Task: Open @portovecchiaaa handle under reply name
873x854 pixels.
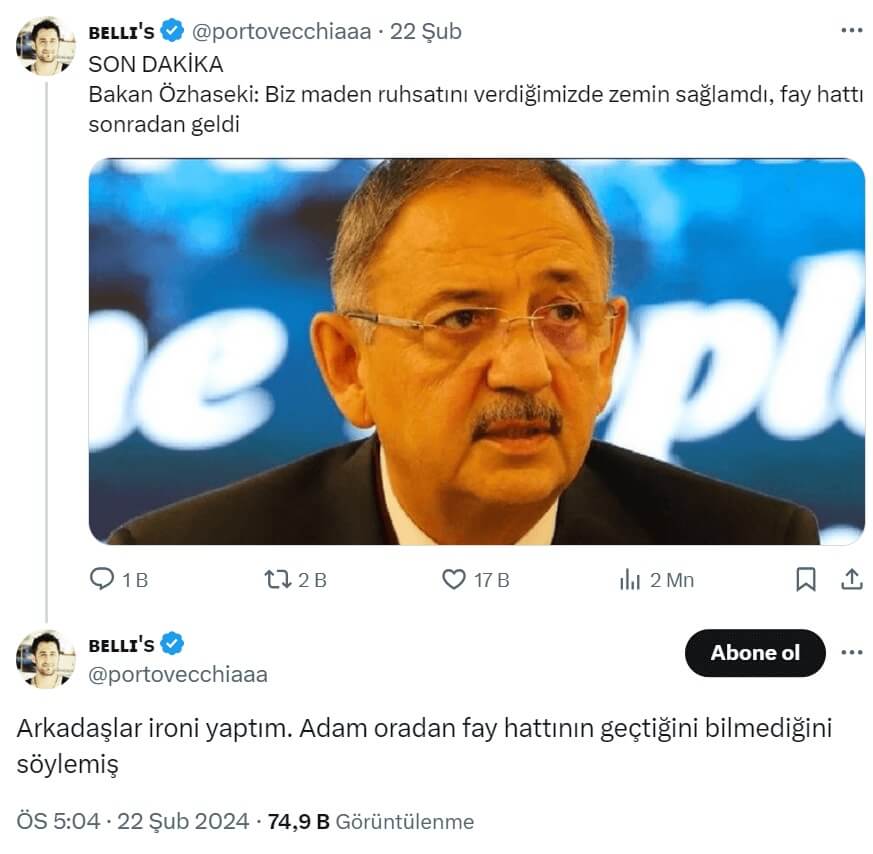Action: [x=178, y=675]
